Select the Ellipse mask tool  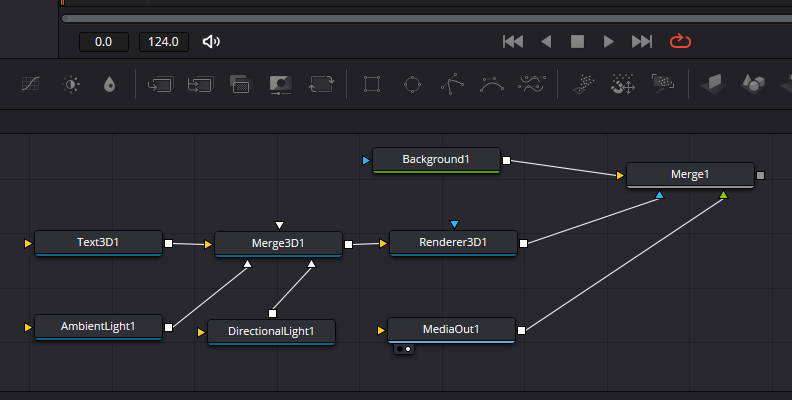[x=411, y=85]
